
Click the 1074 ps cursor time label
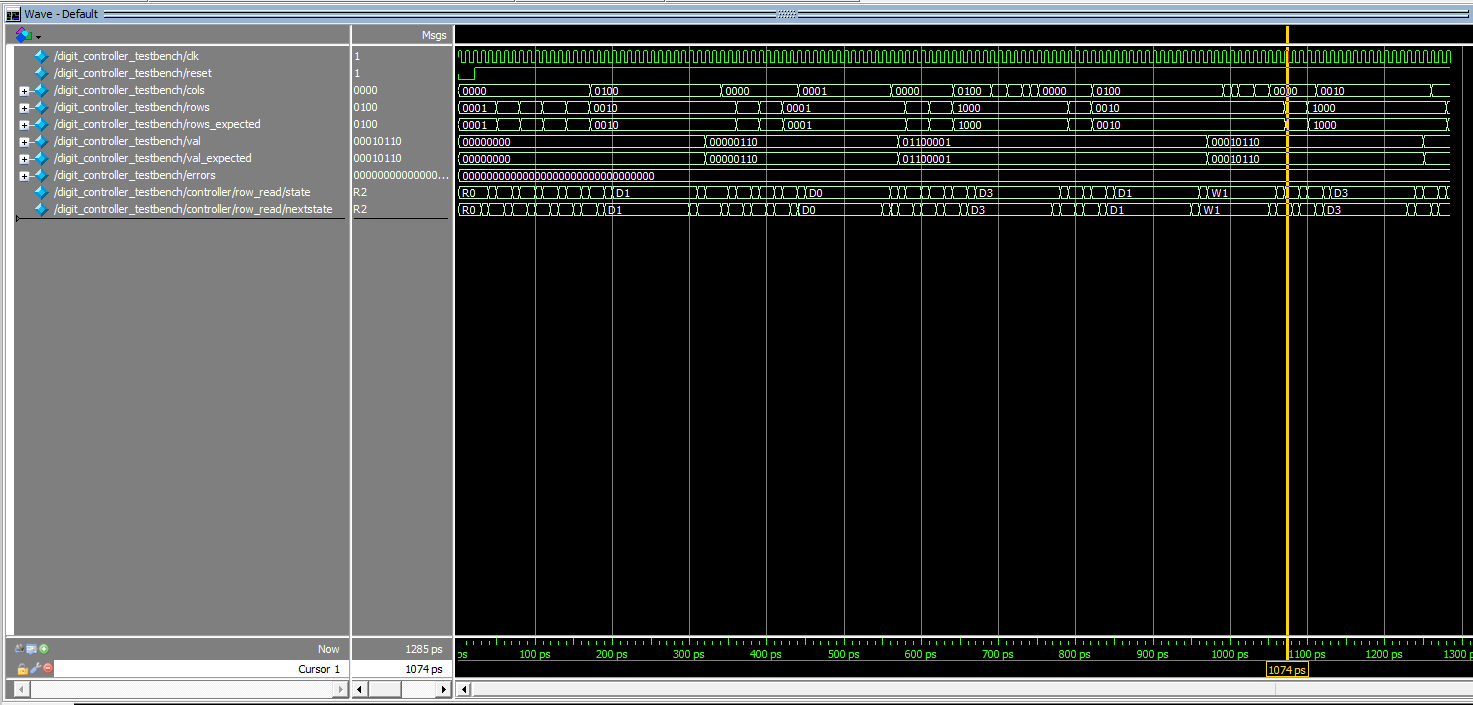(1287, 670)
